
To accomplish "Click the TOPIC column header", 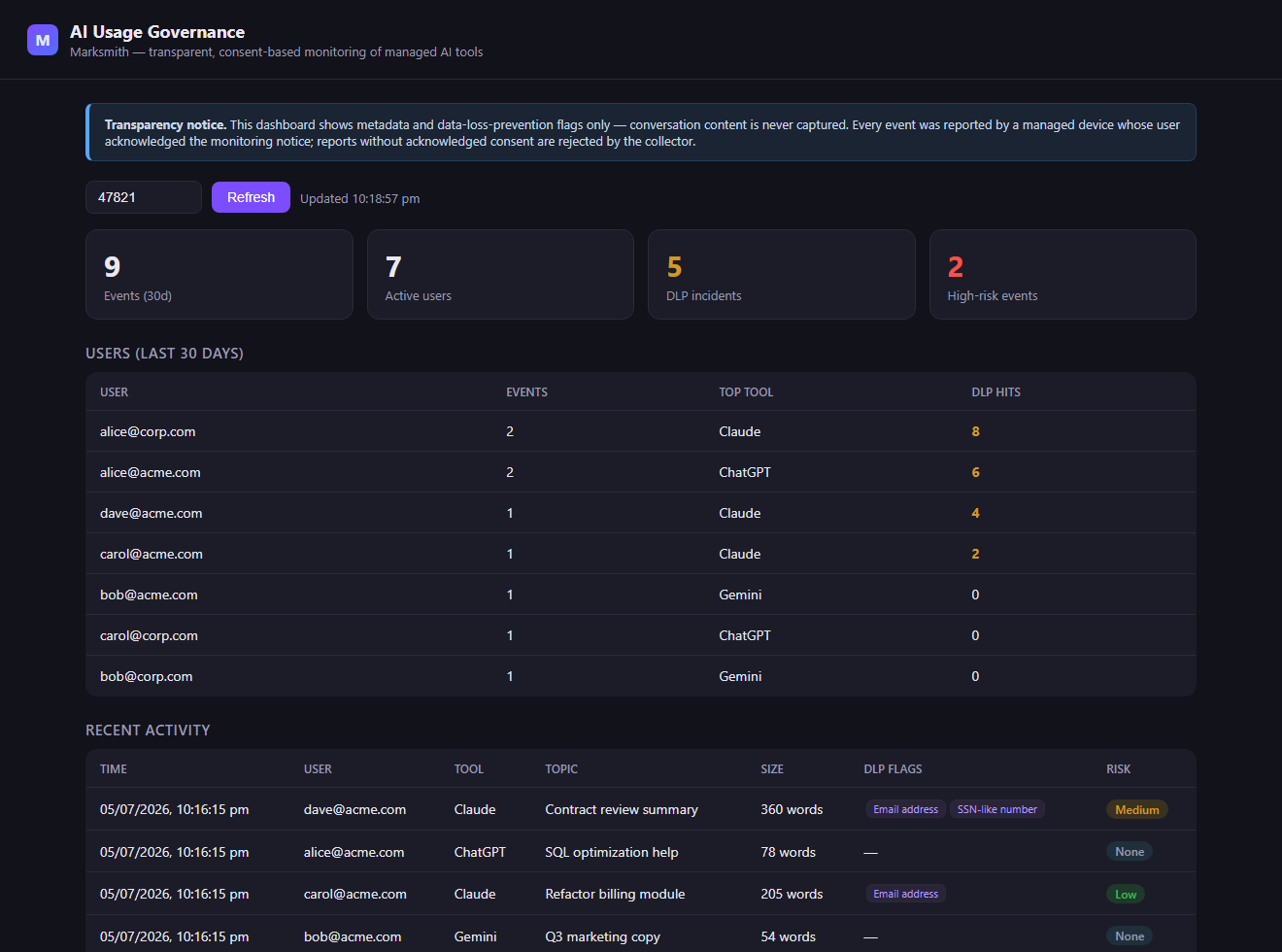I will point(561,769).
